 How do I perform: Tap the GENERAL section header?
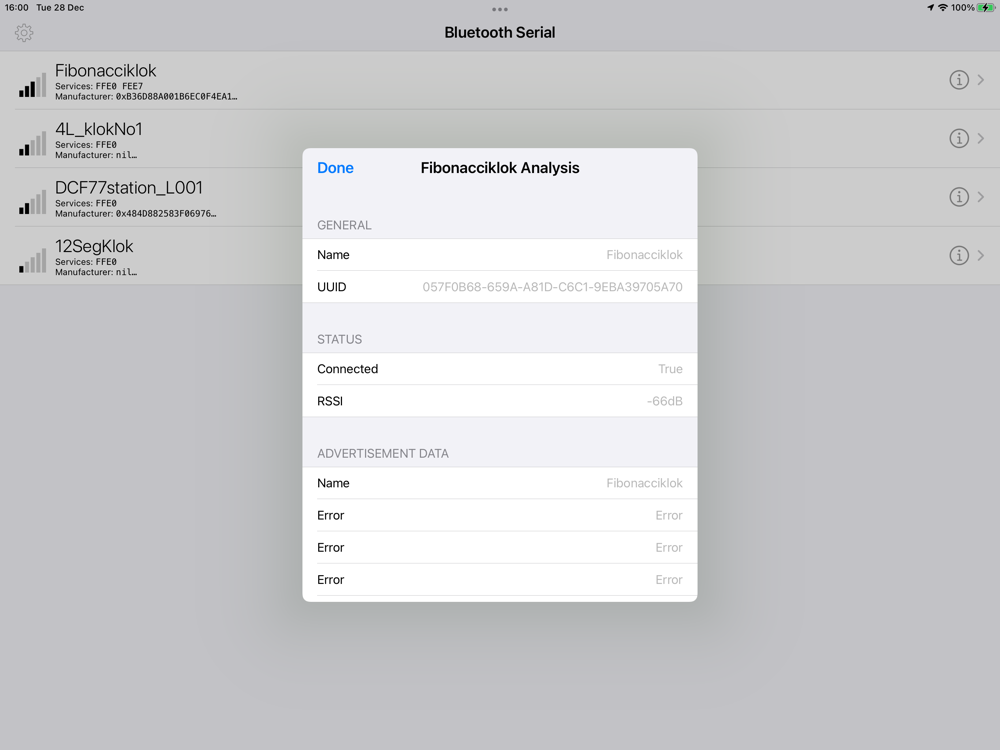tap(344, 225)
